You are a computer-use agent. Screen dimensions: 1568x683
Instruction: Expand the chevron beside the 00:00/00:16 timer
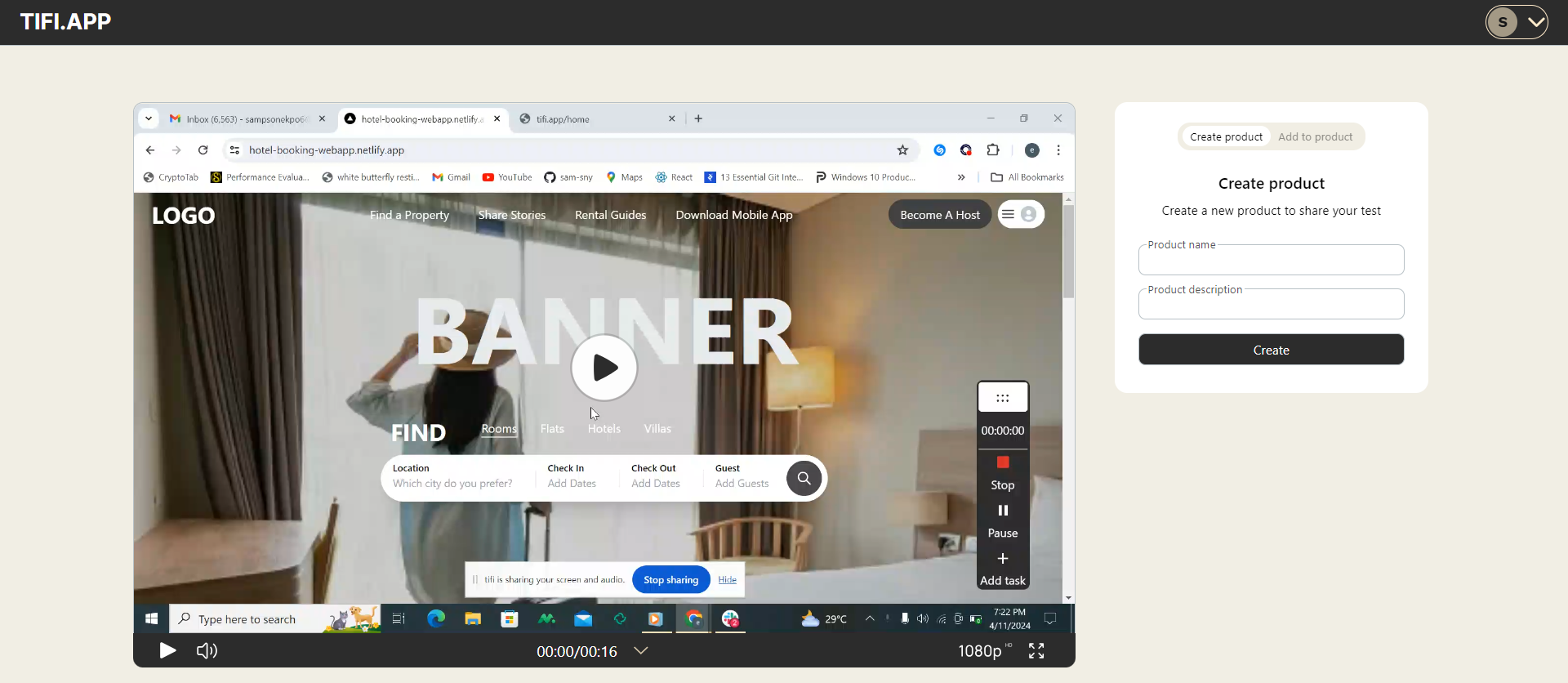click(x=641, y=650)
